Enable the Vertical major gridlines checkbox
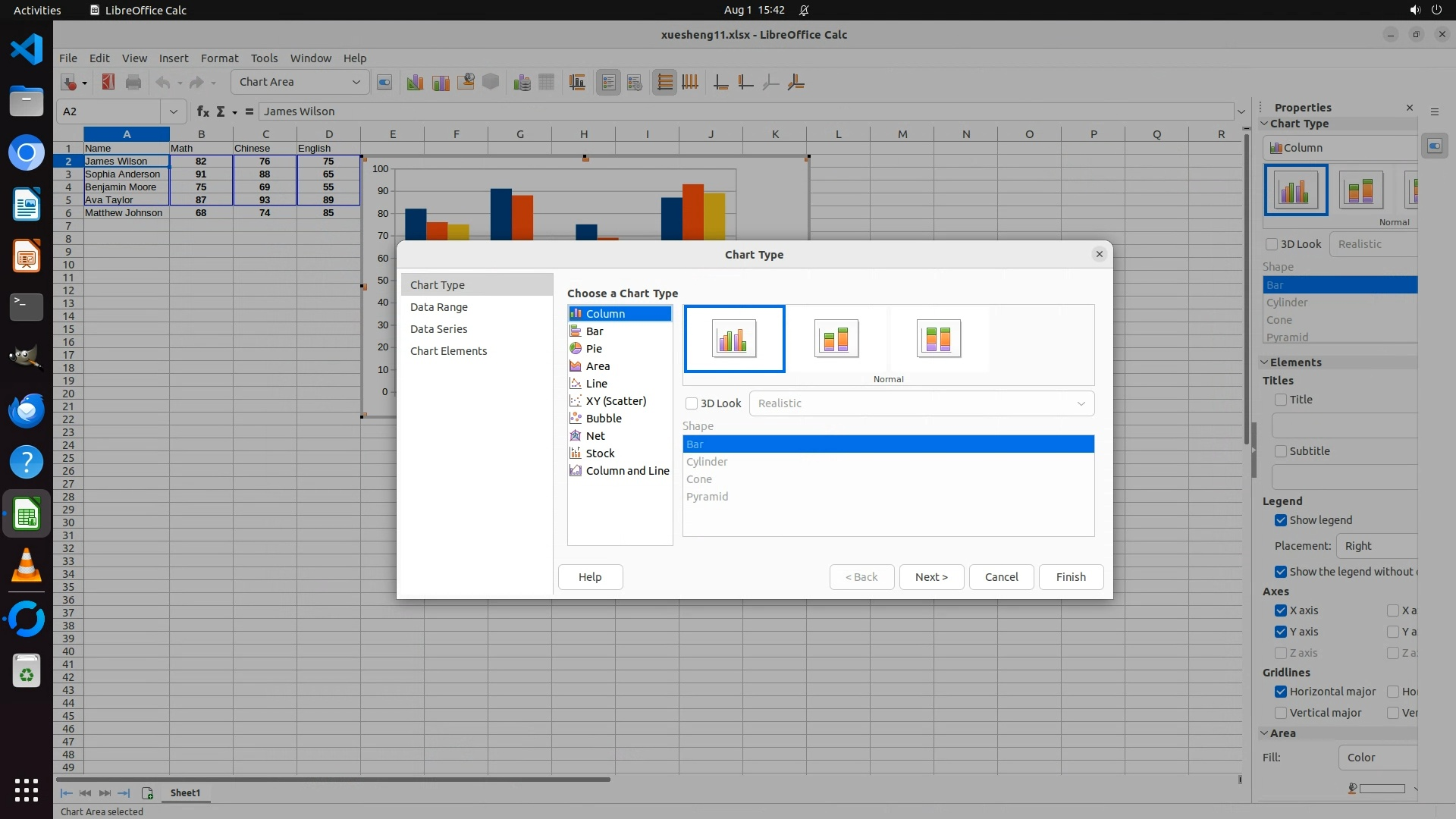 pyautogui.click(x=1281, y=713)
